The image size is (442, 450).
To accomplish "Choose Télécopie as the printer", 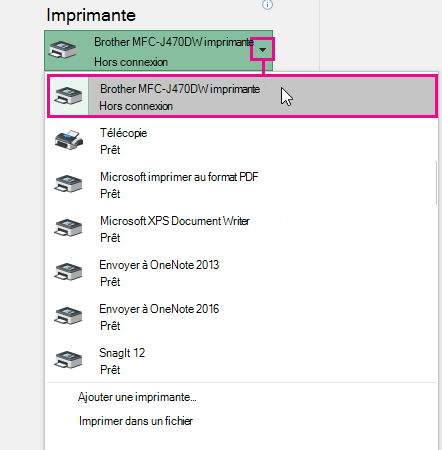I will tap(241, 141).
